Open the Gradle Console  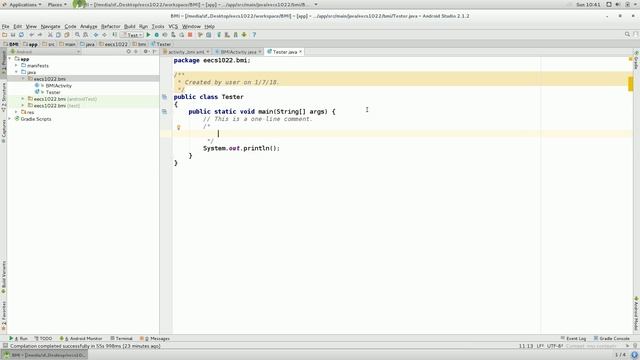pos(611,338)
